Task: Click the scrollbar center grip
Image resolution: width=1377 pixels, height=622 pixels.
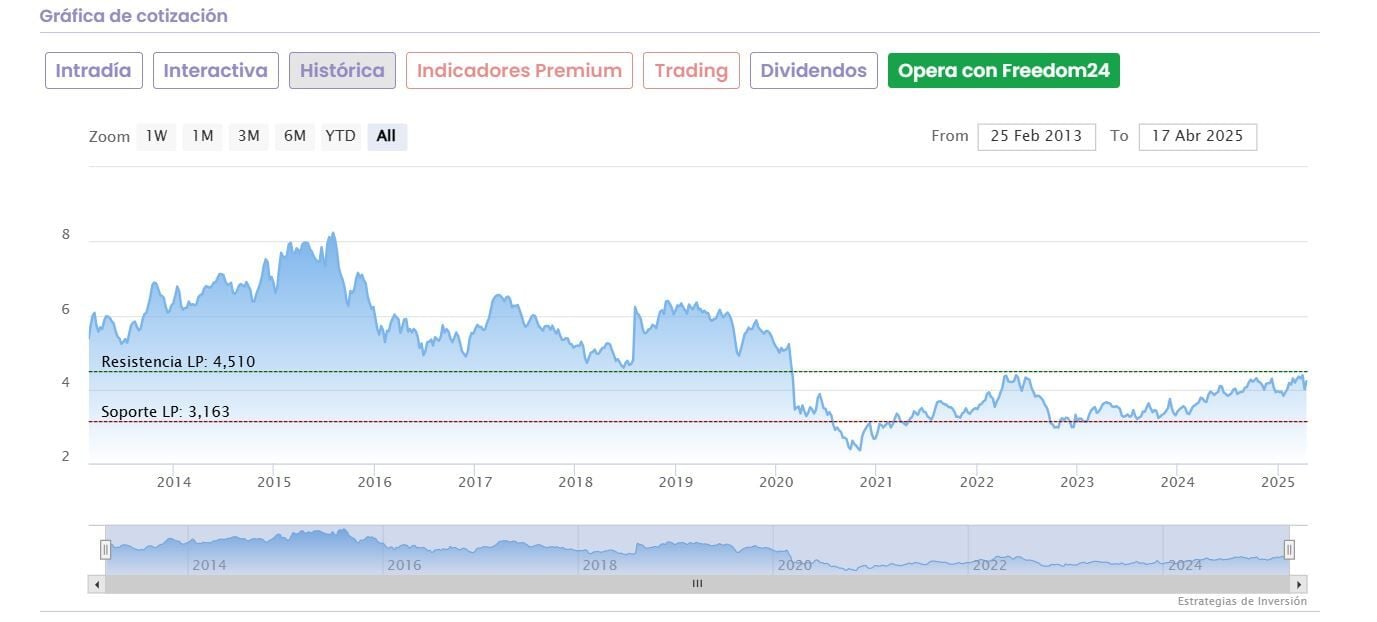Action: (x=697, y=584)
